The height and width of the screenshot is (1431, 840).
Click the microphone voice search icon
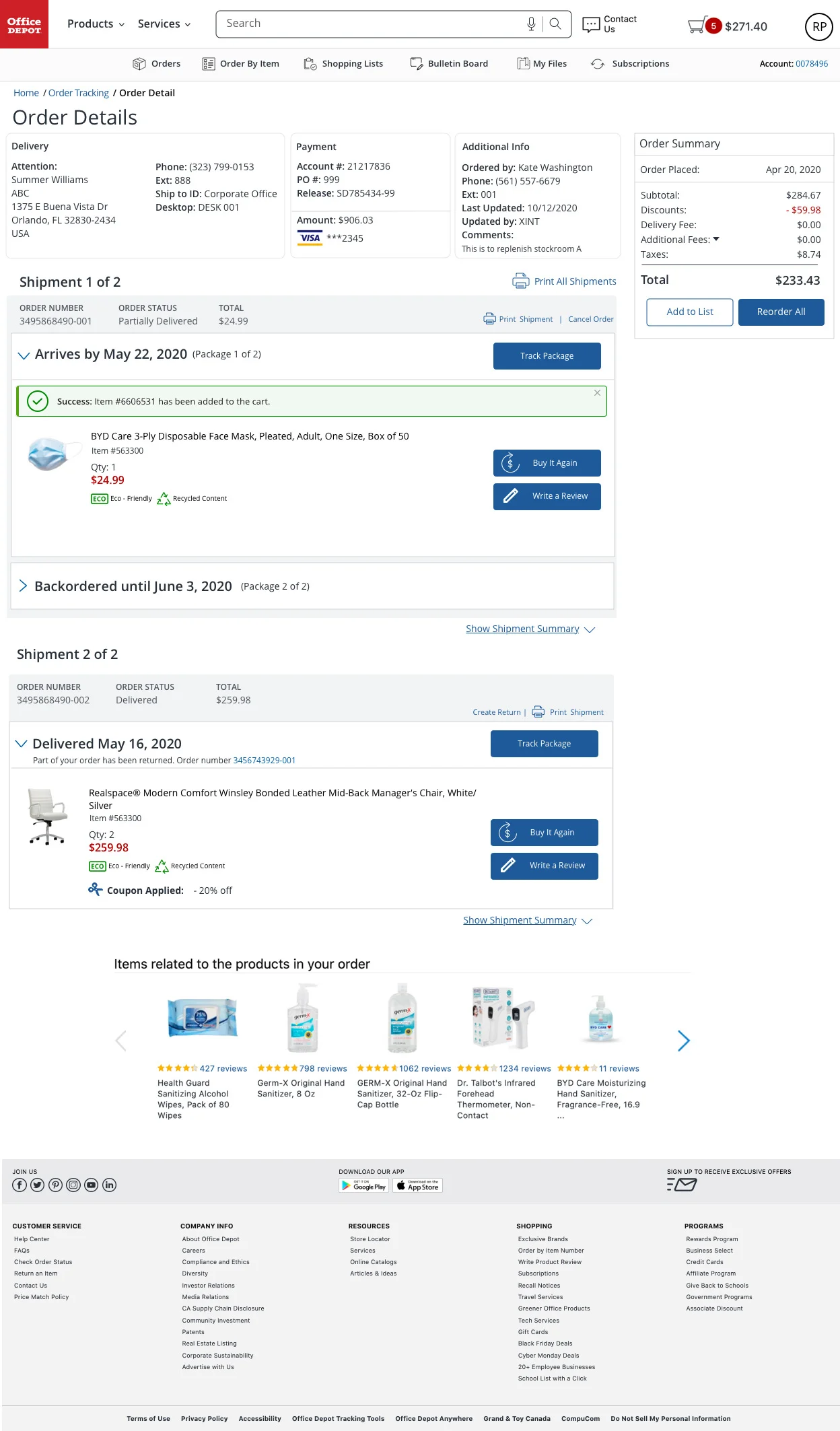531,24
